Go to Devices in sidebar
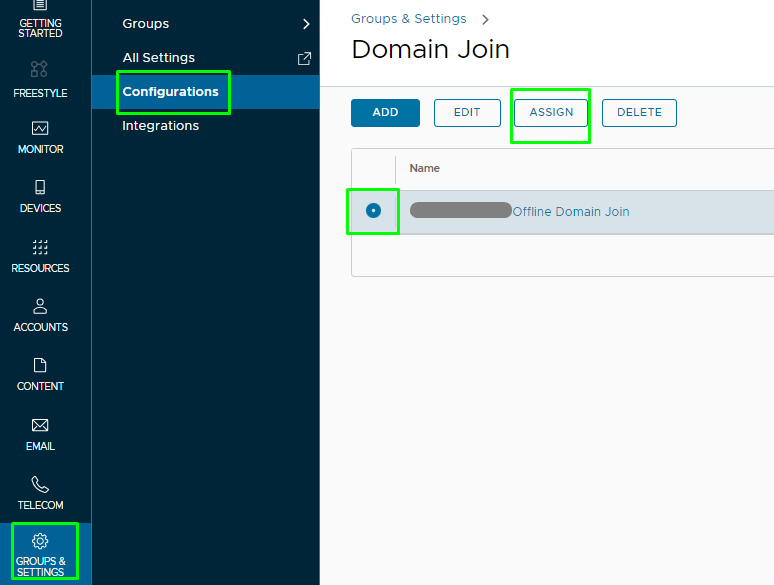 [40, 196]
